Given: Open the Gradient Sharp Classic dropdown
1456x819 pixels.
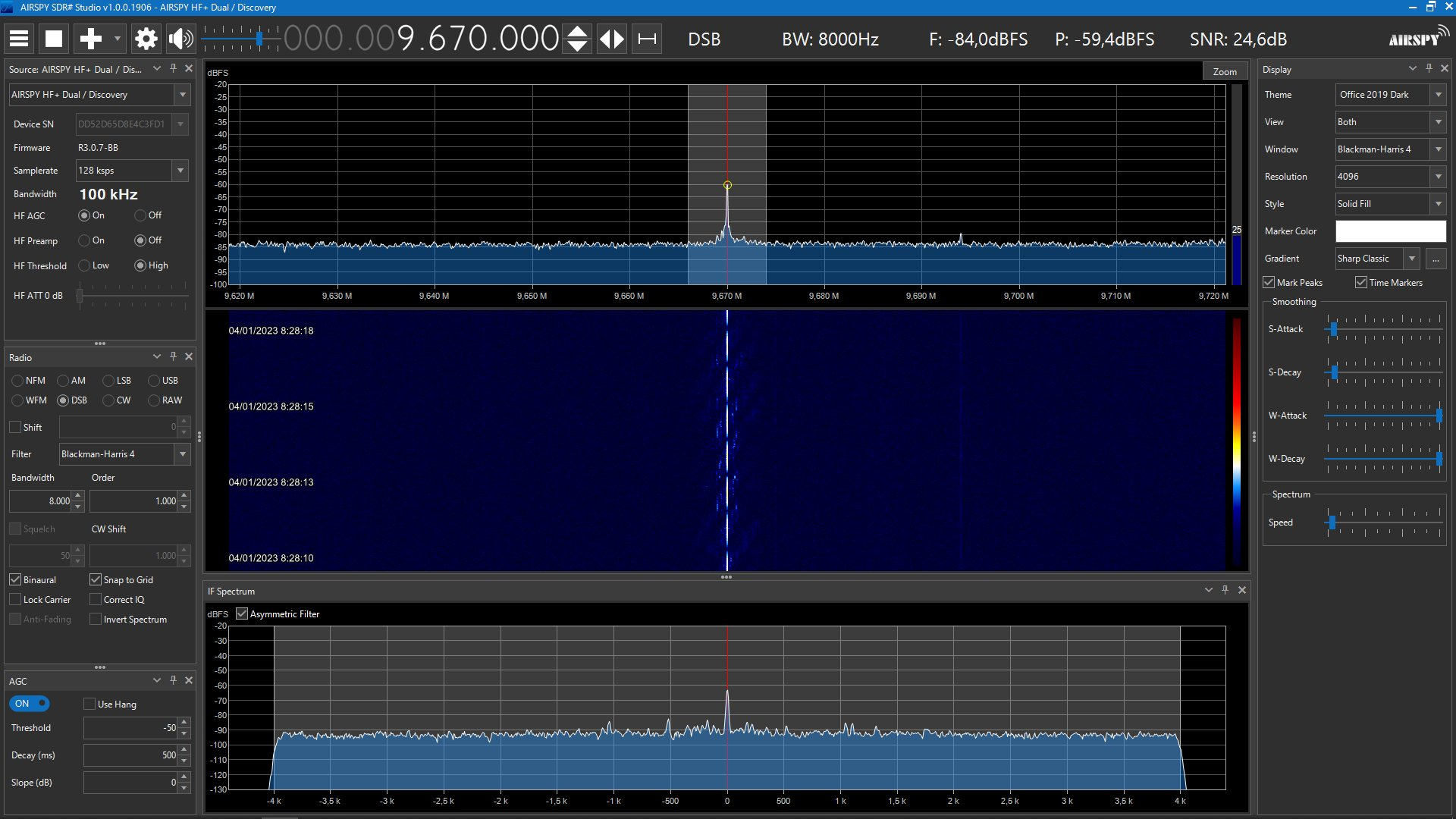Looking at the screenshot, I should coord(1377,259).
